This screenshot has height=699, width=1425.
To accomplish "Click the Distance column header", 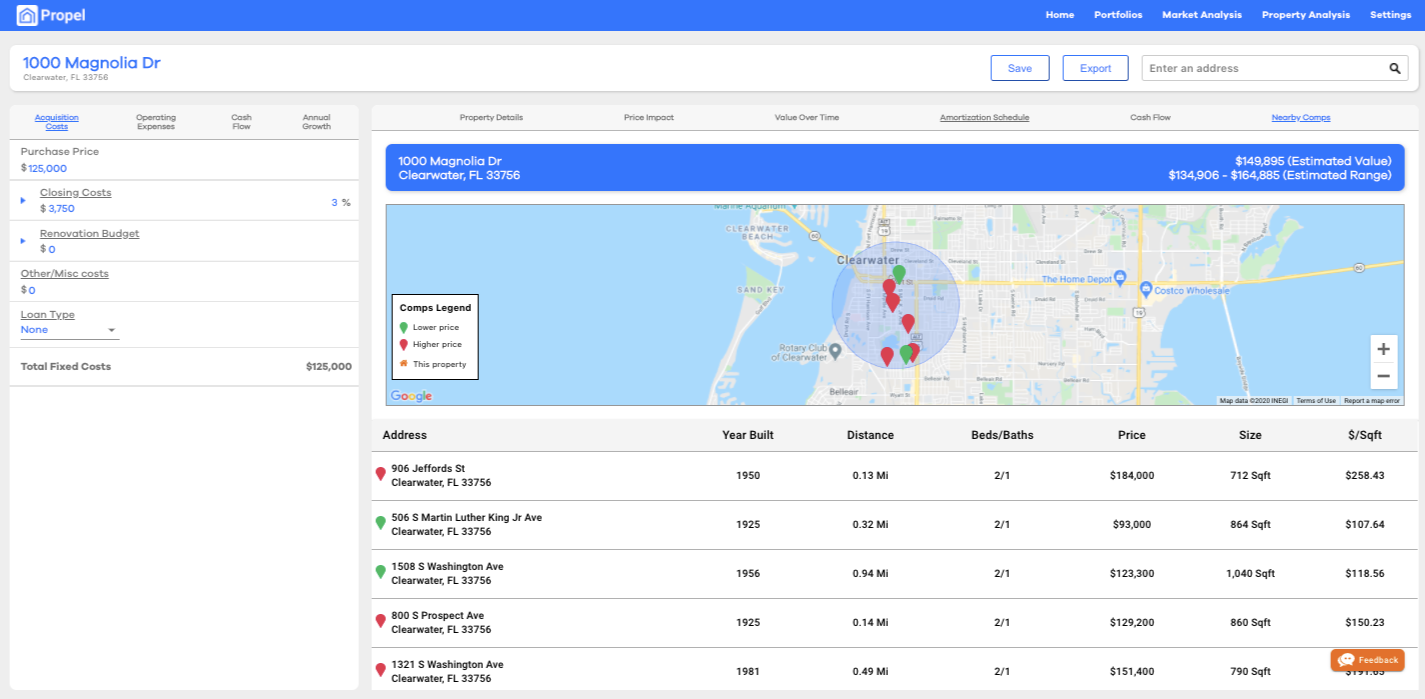I will click(x=870, y=436).
